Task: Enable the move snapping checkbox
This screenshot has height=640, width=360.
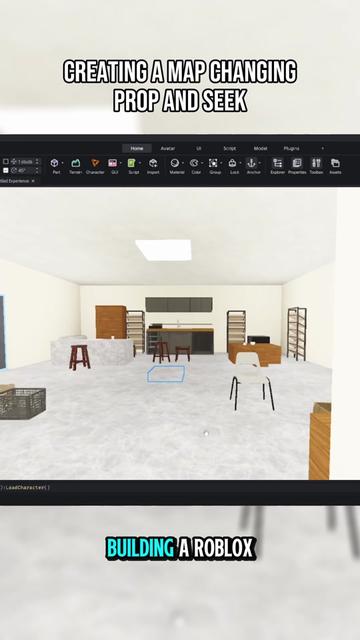Action: coord(6,162)
